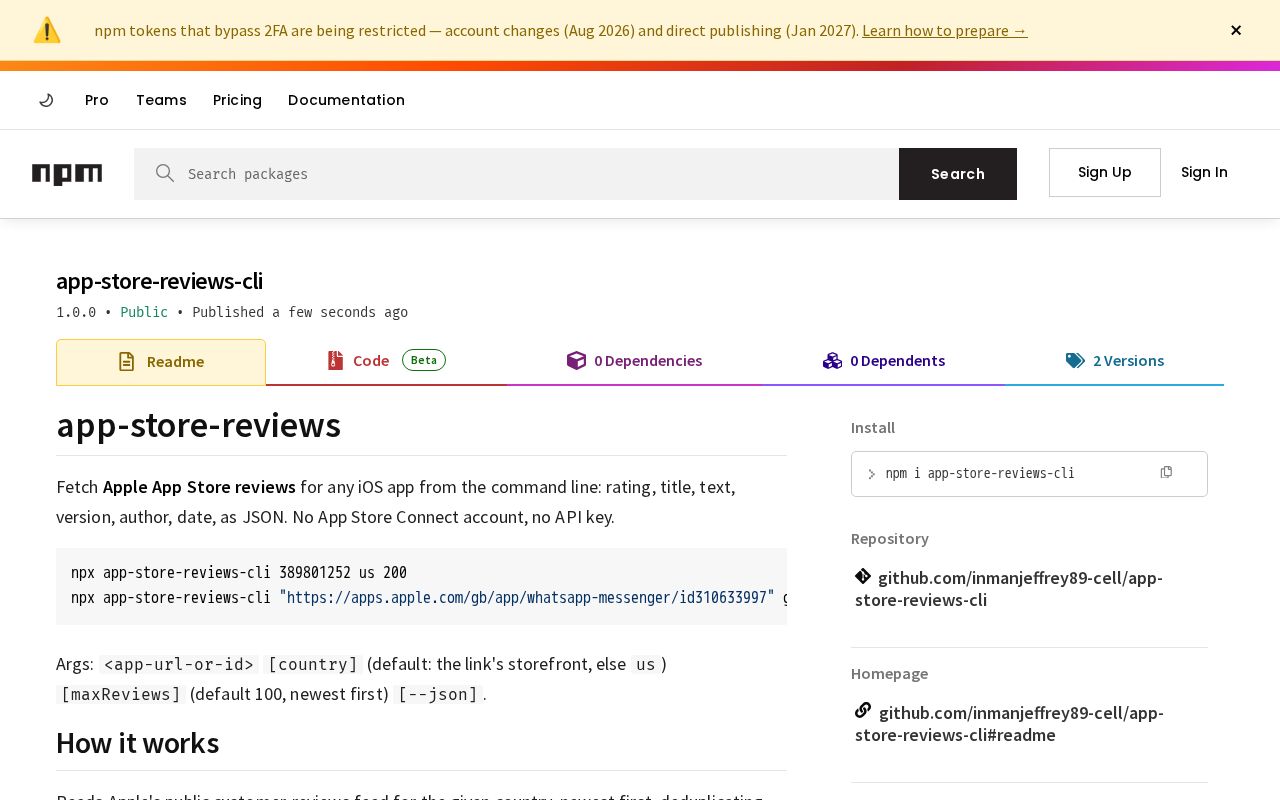This screenshot has height=800, width=1280.
Task: Click the Sign In link
Action: point(1204,172)
